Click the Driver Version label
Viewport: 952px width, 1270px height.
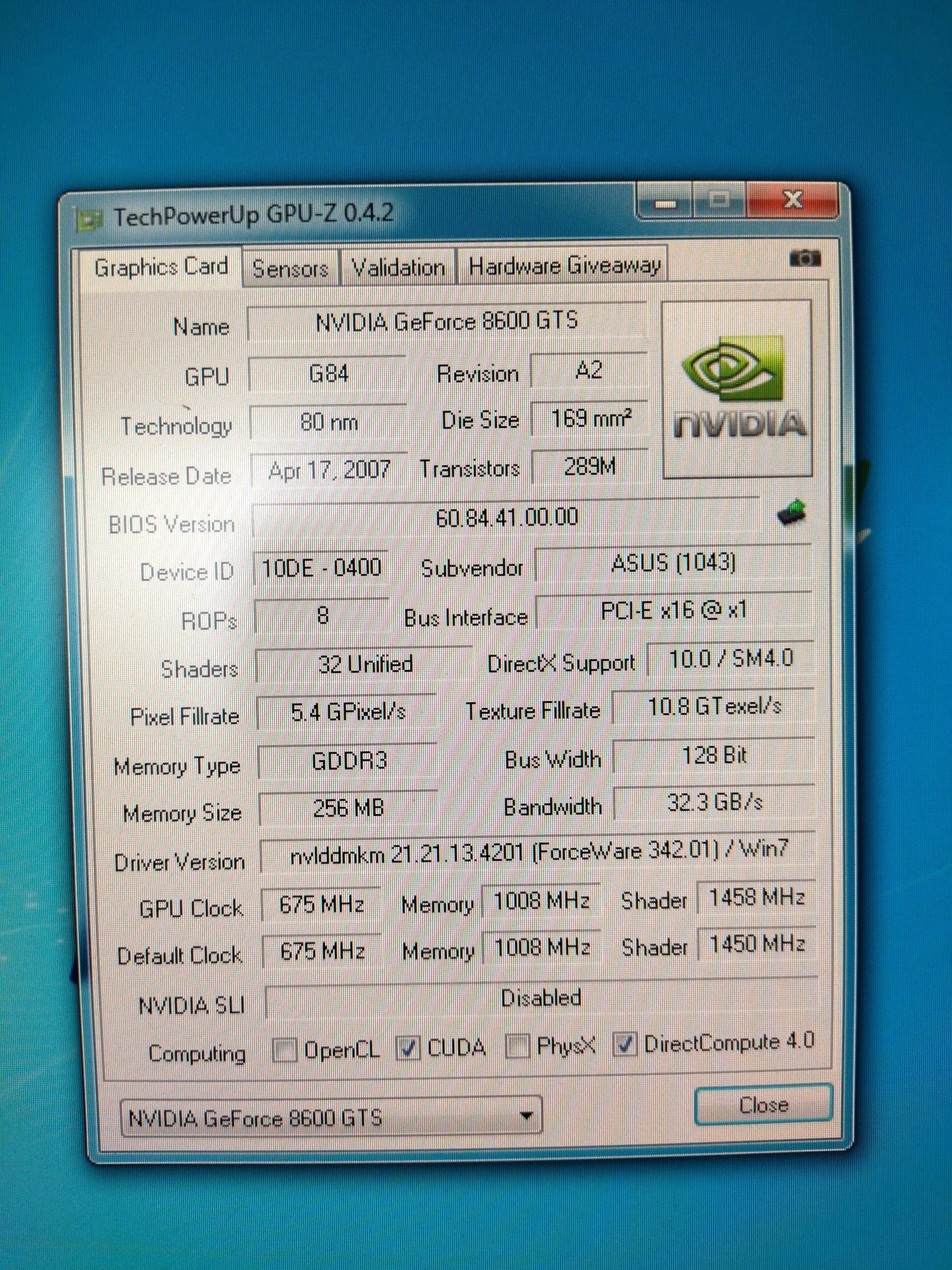180,862
